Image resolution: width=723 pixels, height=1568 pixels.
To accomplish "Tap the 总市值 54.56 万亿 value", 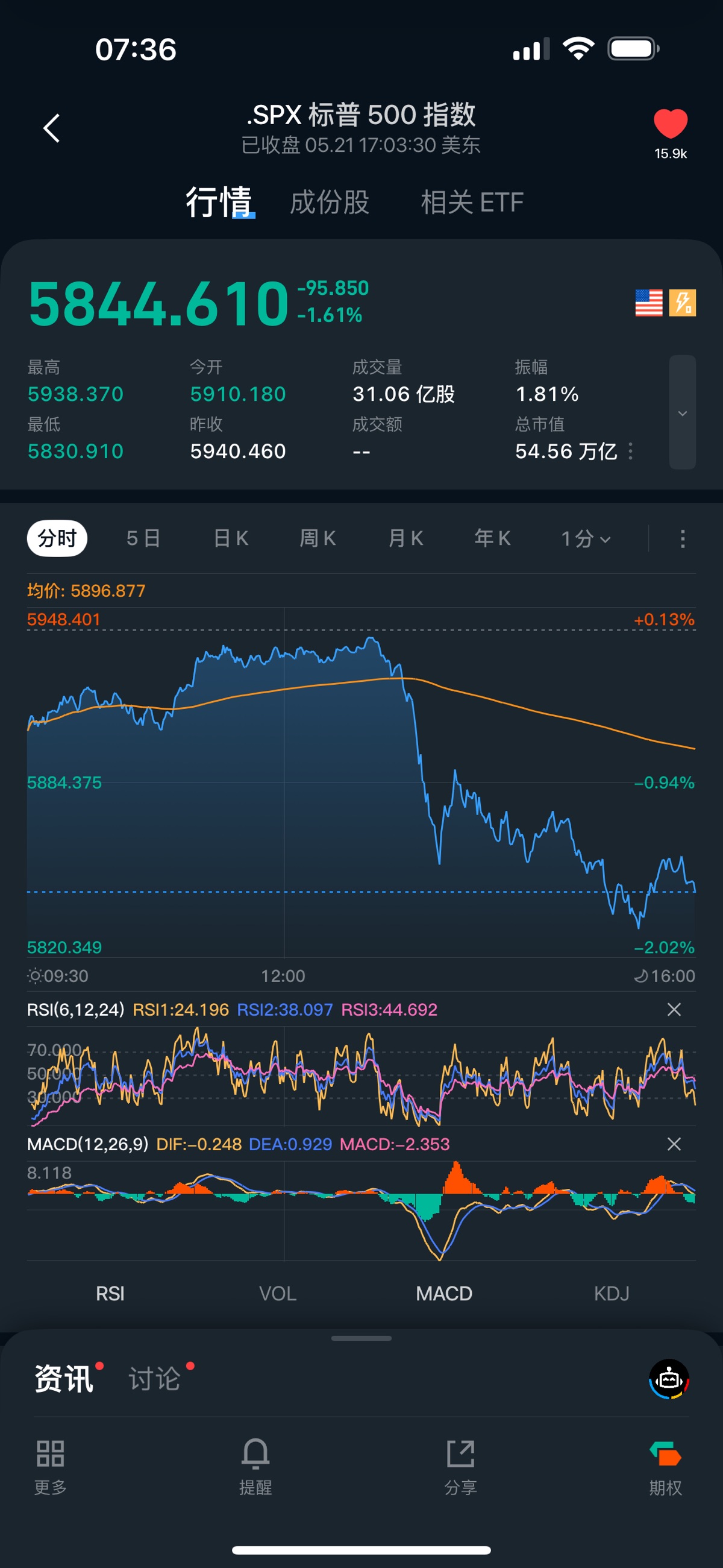I will [566, 451].
